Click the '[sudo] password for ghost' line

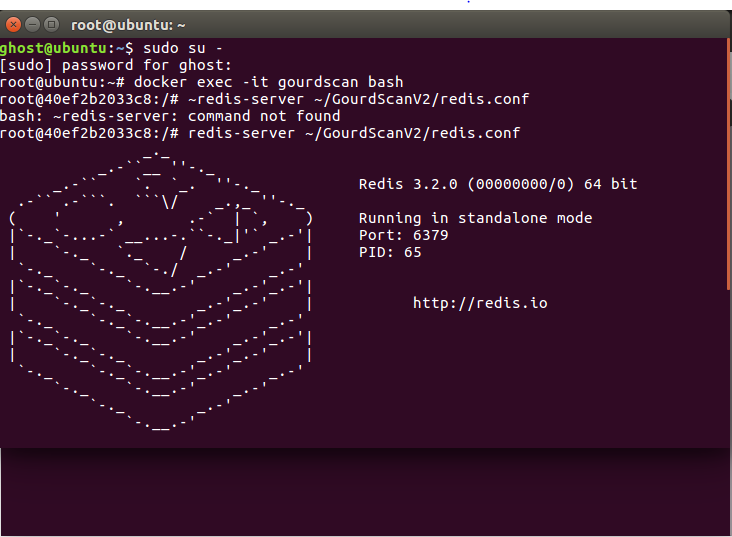point(116,65)
